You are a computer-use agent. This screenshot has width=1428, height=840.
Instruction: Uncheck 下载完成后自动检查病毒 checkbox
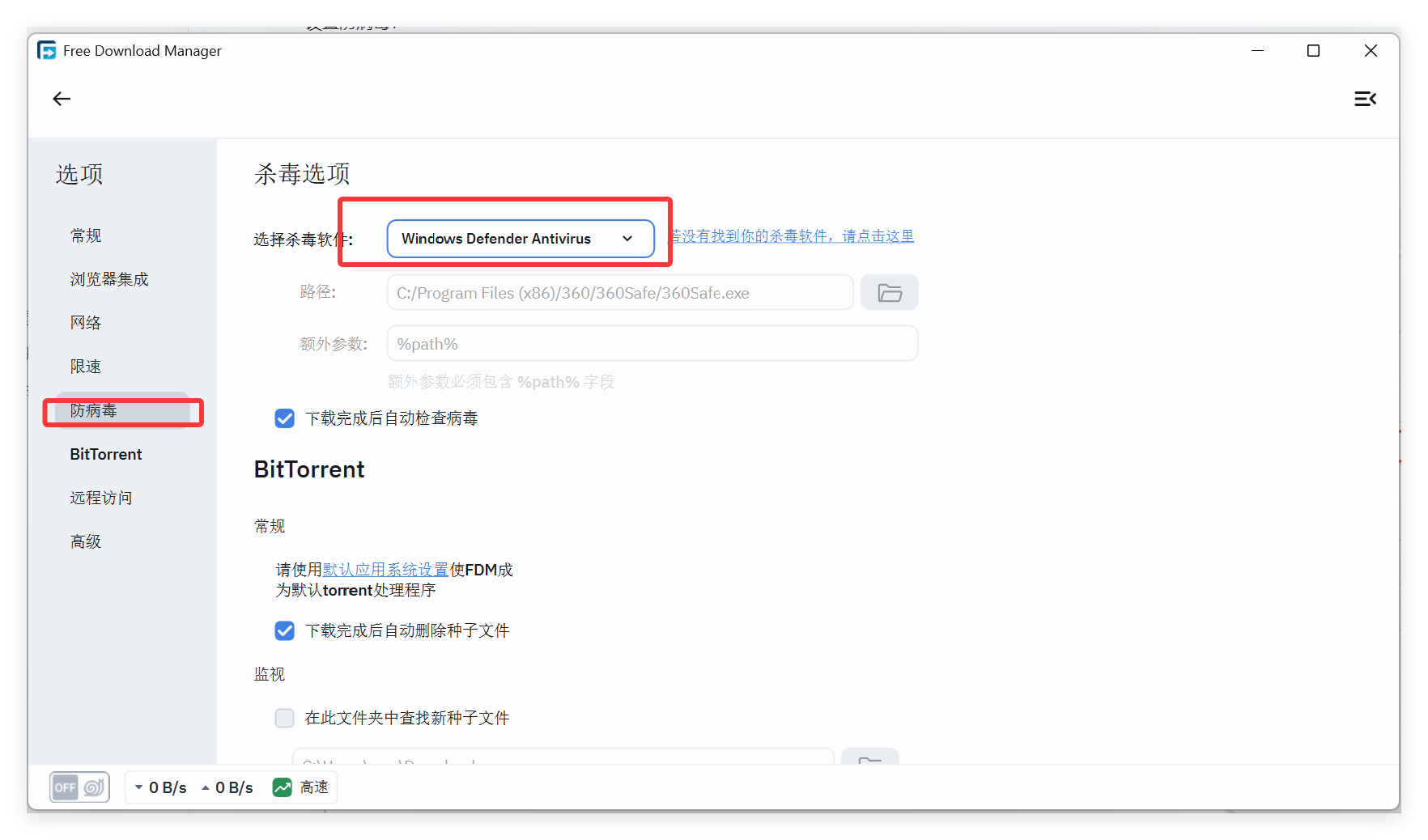[285, 418]
